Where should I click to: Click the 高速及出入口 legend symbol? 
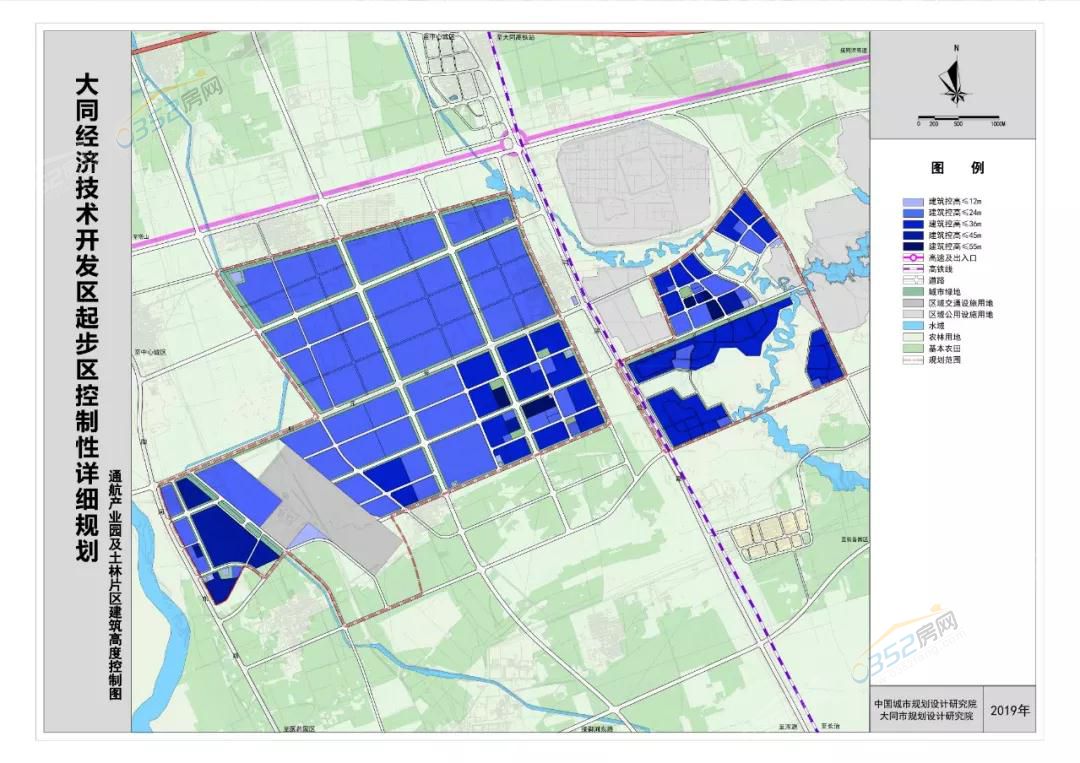(x=913, y=258)
